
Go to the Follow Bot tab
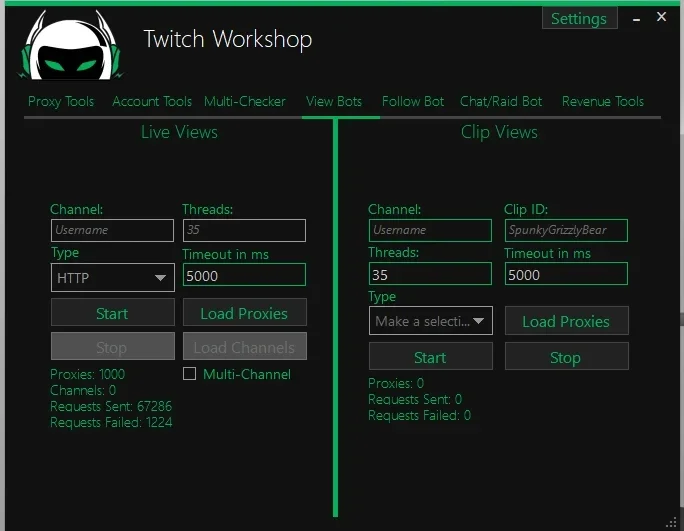413,102
